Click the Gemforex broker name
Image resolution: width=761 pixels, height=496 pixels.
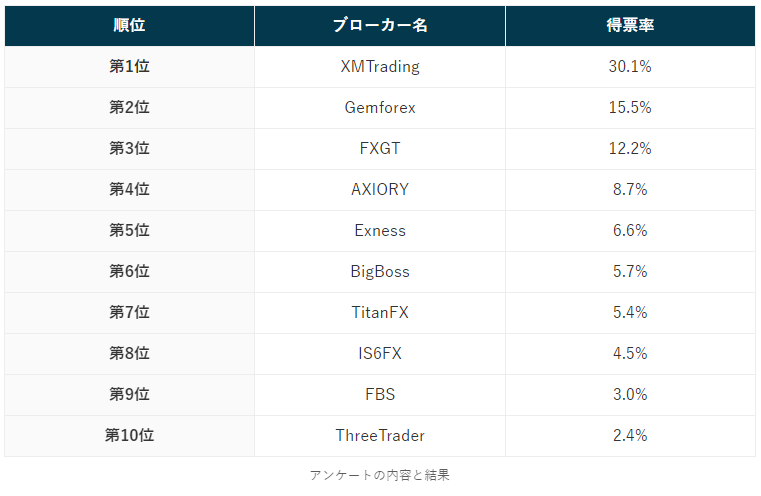pyautogui.click(x=380, y=108)
